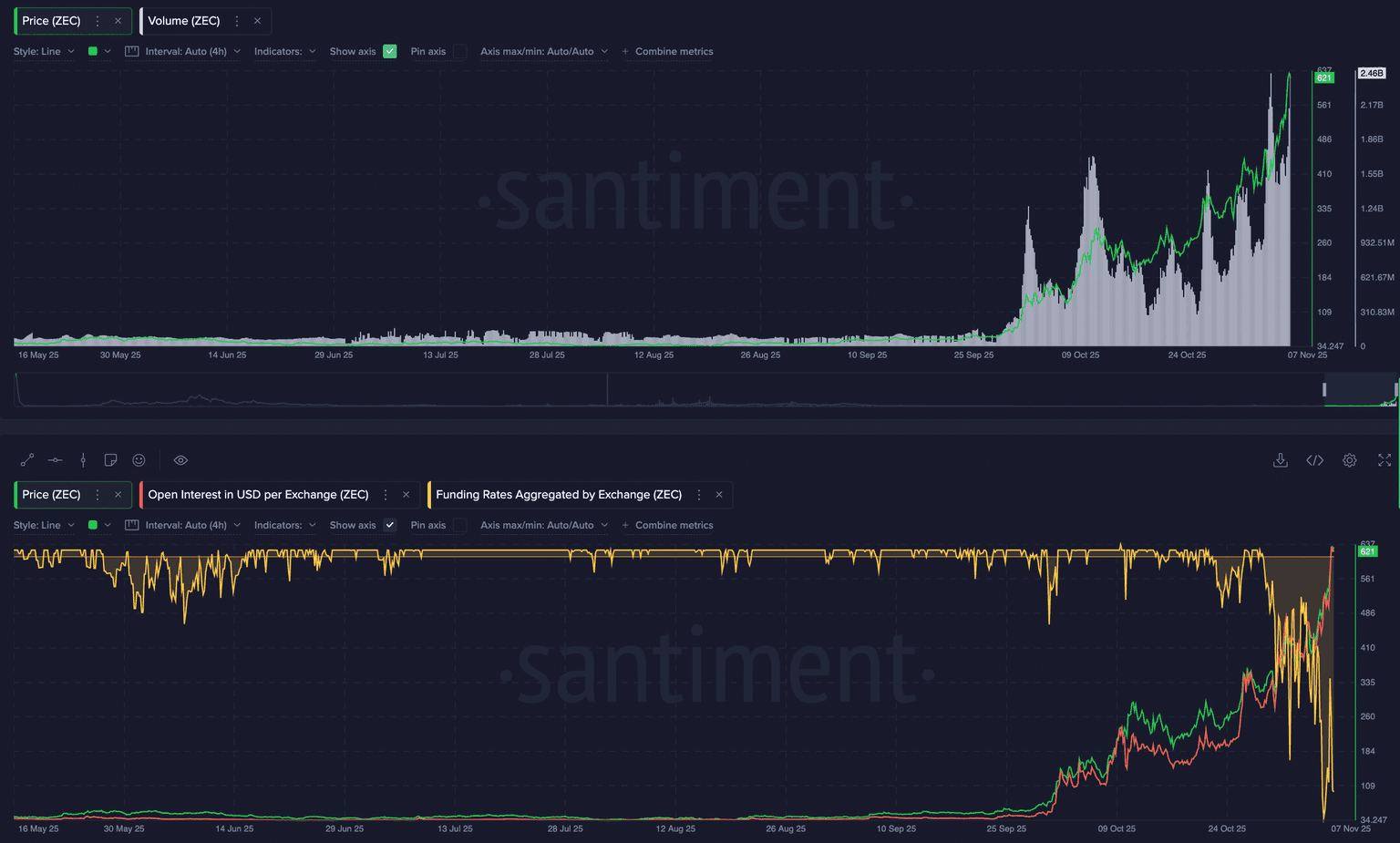Open chart settings gear icon

point(1350,460)
